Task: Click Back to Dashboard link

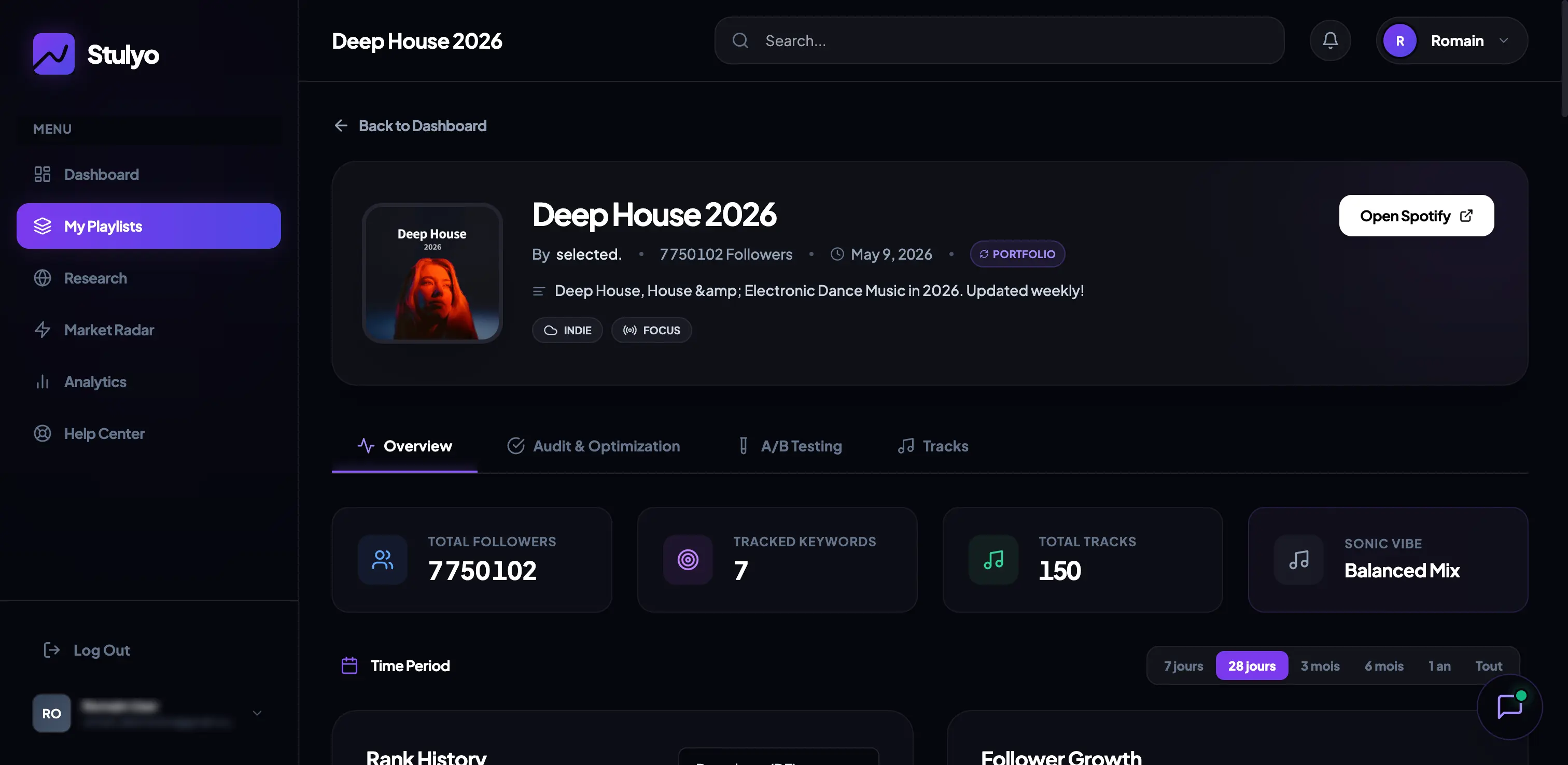Action: pyautogui.click(x=410, y=125)
